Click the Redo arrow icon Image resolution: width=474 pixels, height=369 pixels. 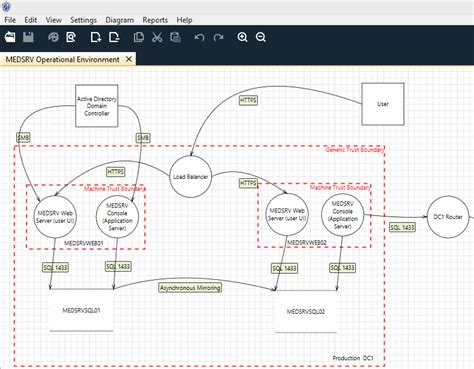click(218, 37)
